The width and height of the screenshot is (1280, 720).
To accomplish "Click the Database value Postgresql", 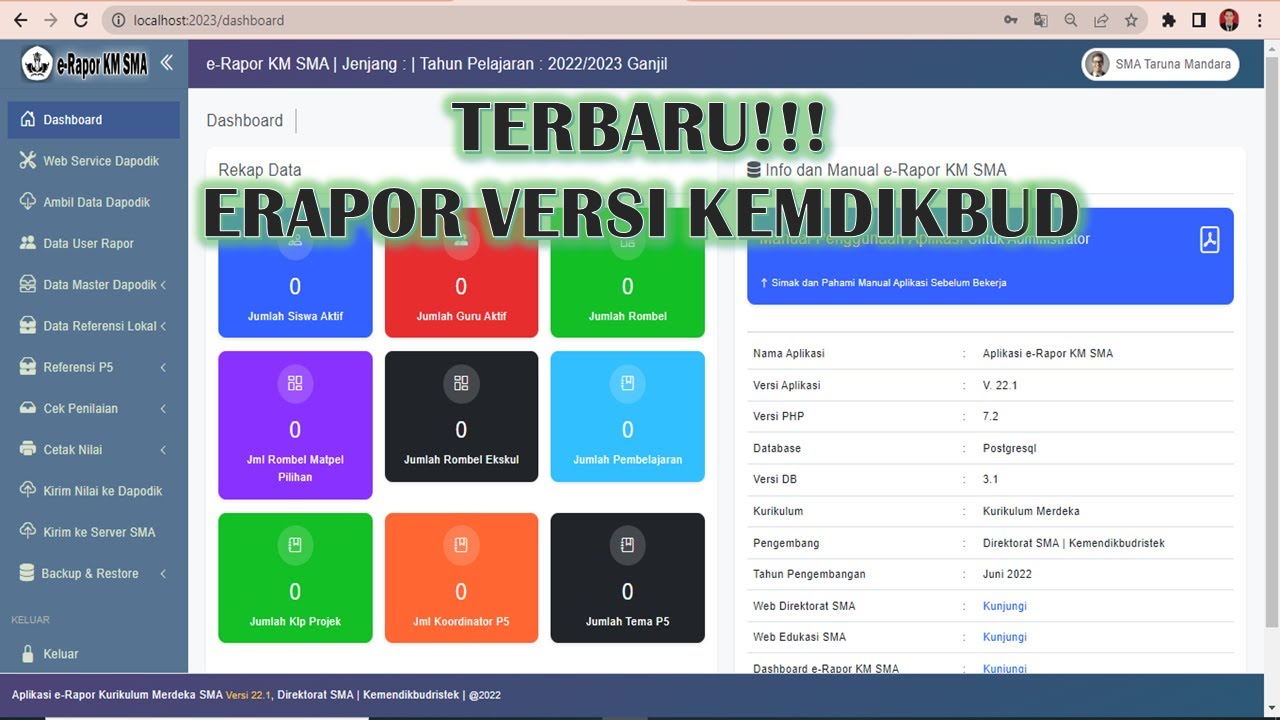I will coord(1010,448).
